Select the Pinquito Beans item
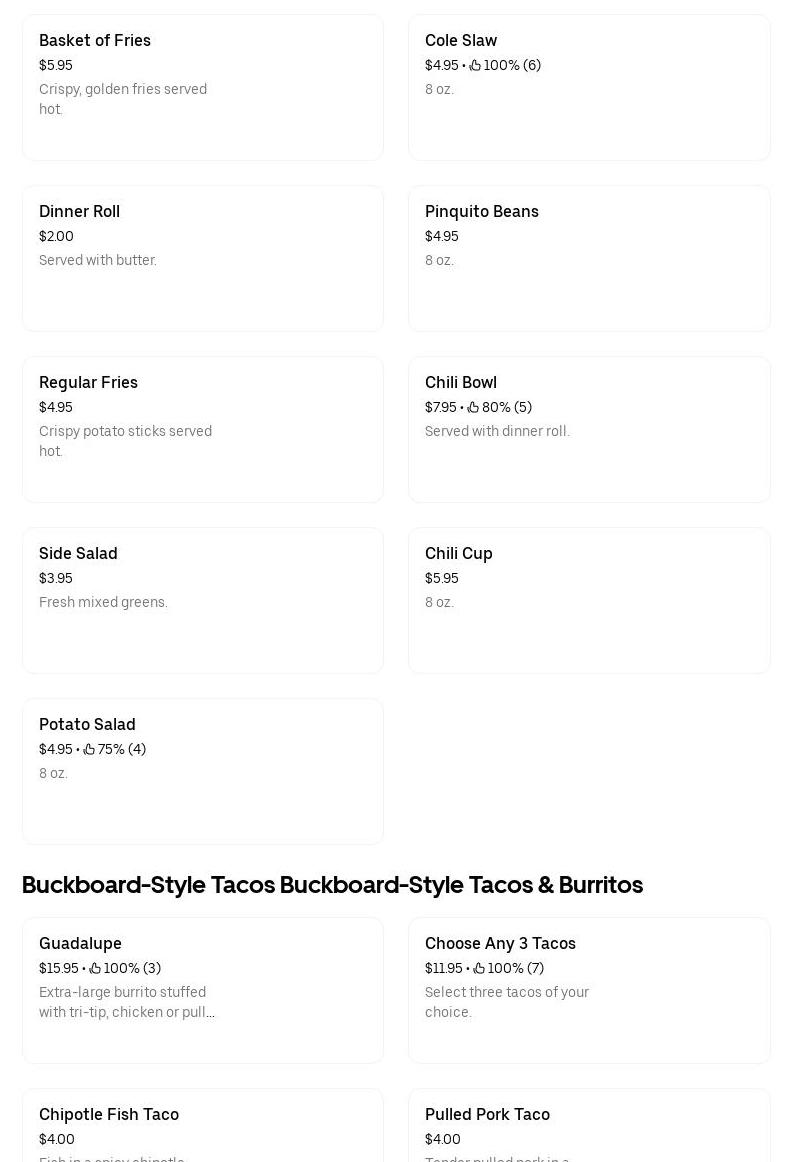Screen dimensions: 804x1162 tap(589, 258)
